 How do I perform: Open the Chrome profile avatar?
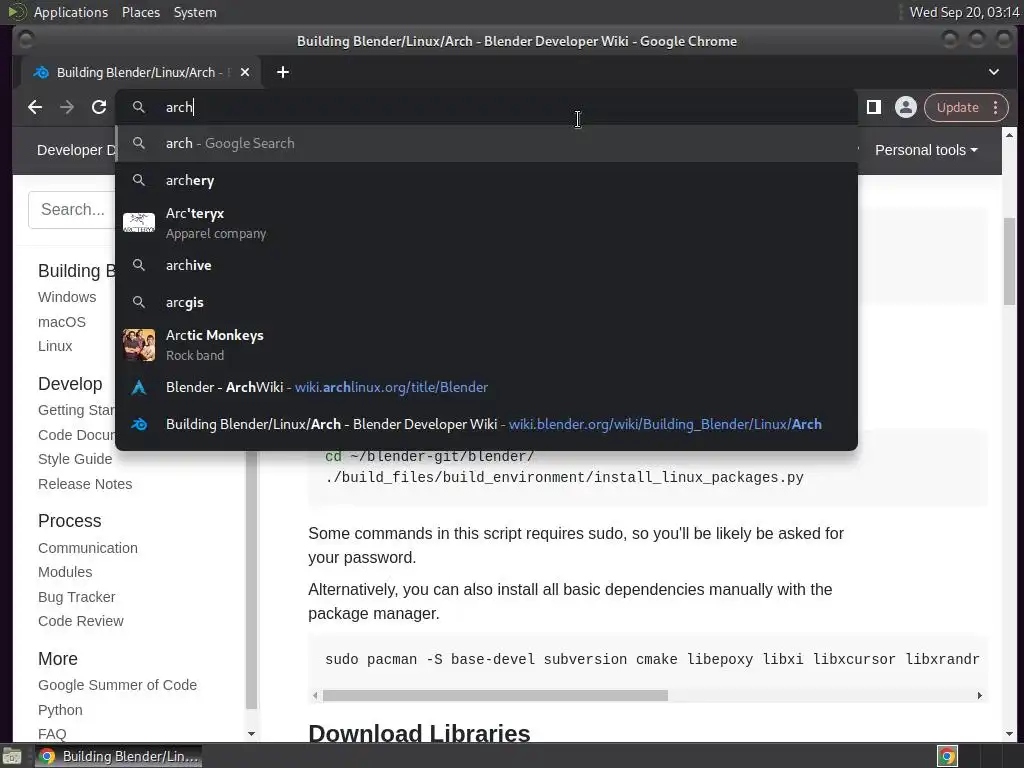pyautogui.click(x=906, y=107)
